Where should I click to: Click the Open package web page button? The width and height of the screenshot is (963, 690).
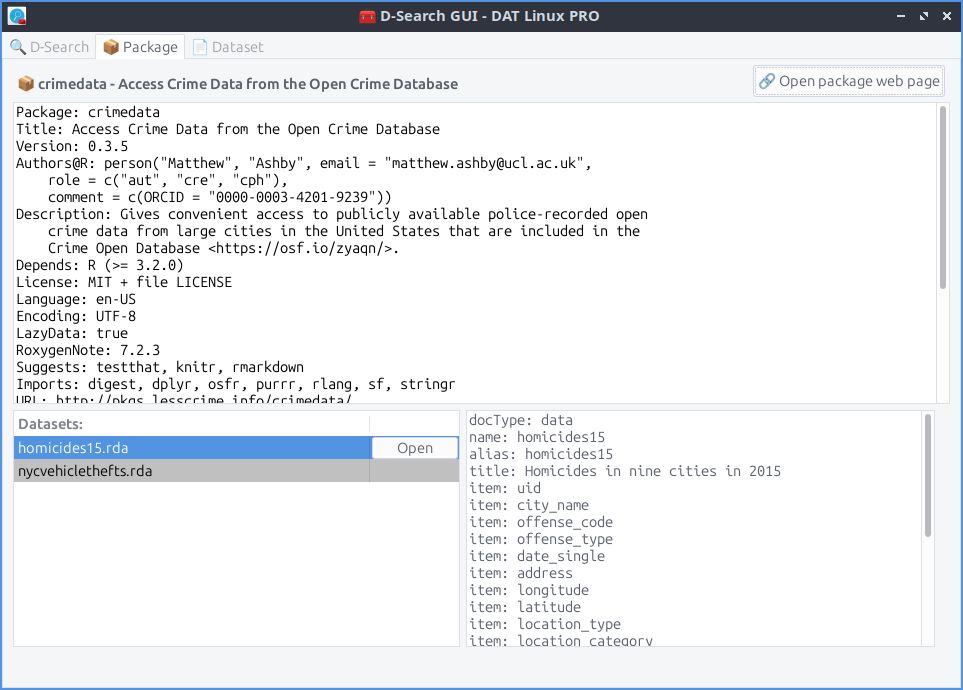(848, 81)
